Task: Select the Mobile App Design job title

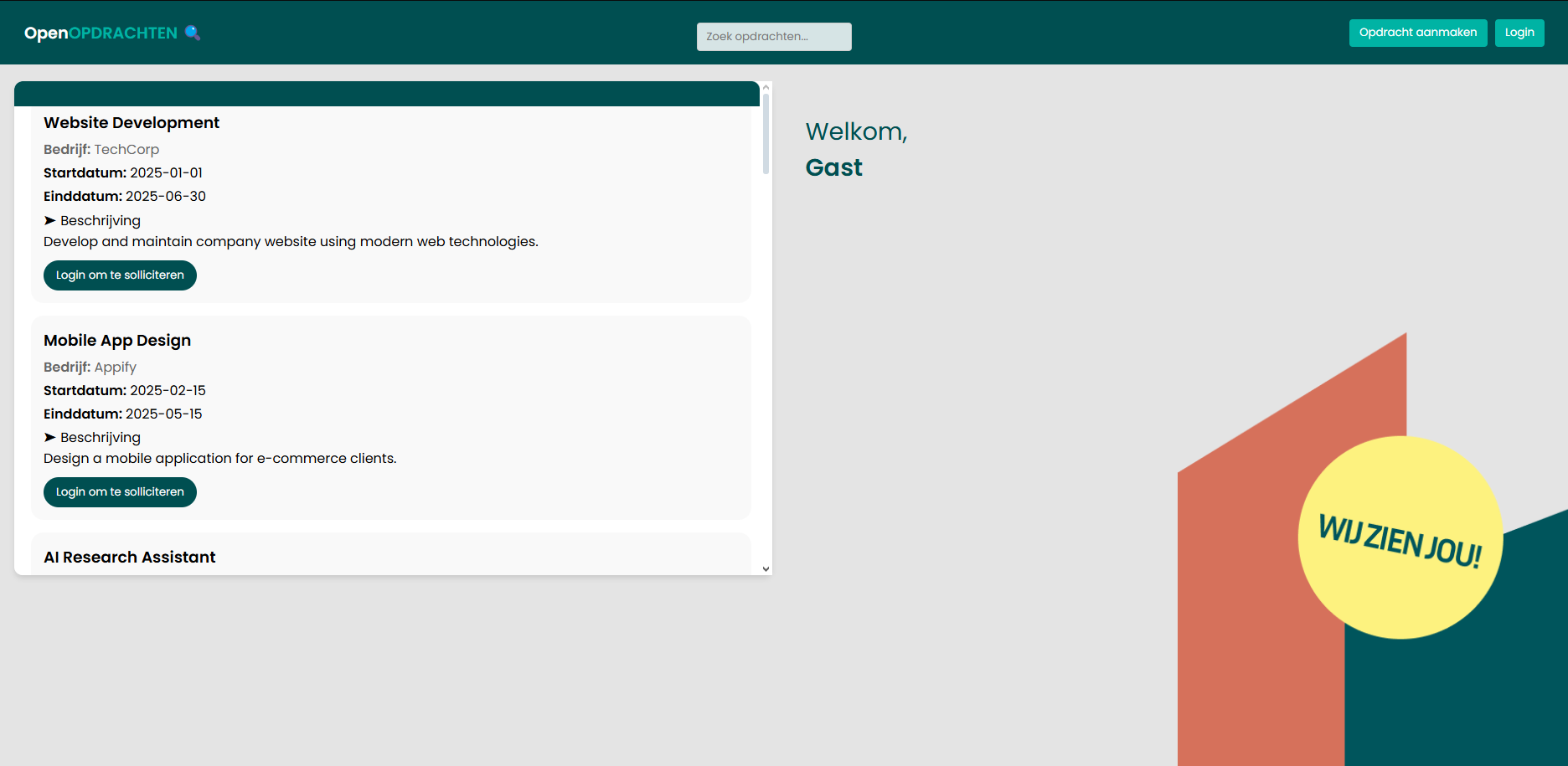Action: (x=117, y=341)
